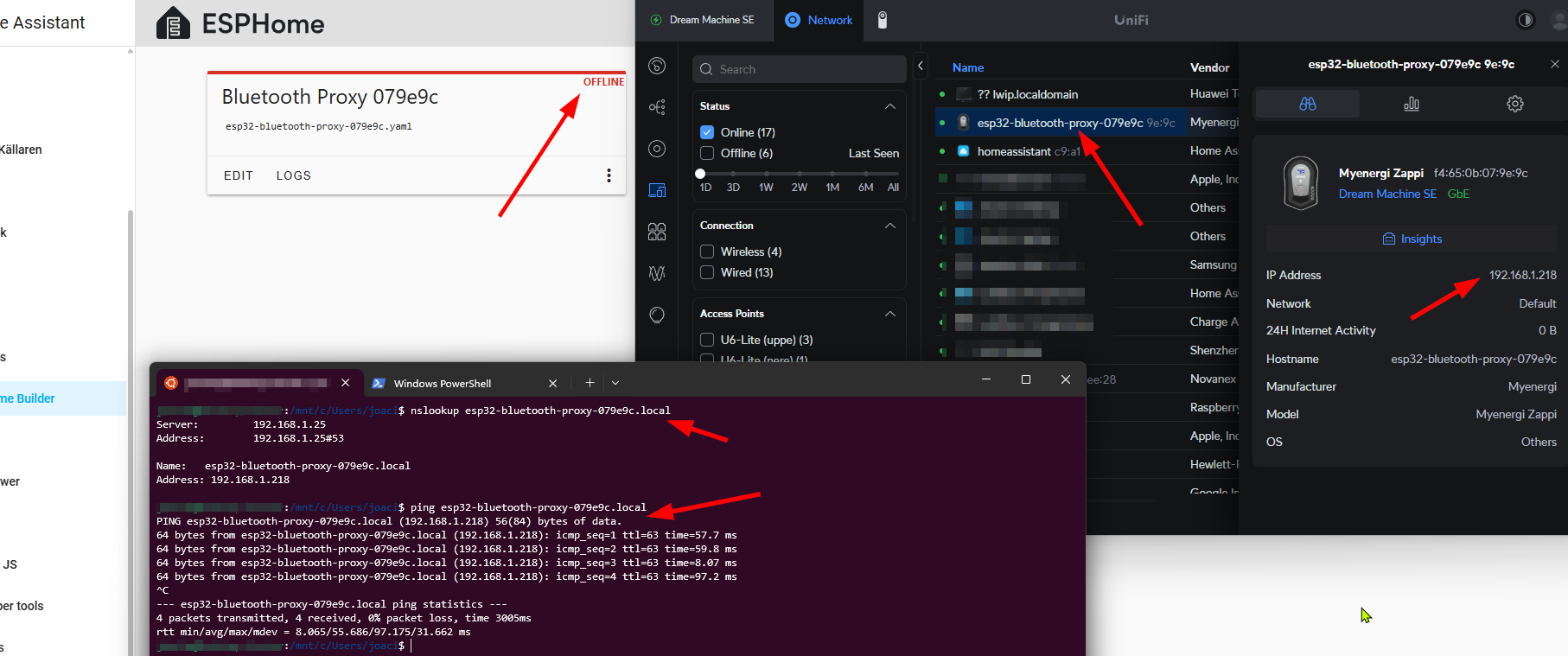This screenshot has width=1568, height=656.
Task: Click the Home Assistant sidebar scrollbar
Action: pos(131,432)
